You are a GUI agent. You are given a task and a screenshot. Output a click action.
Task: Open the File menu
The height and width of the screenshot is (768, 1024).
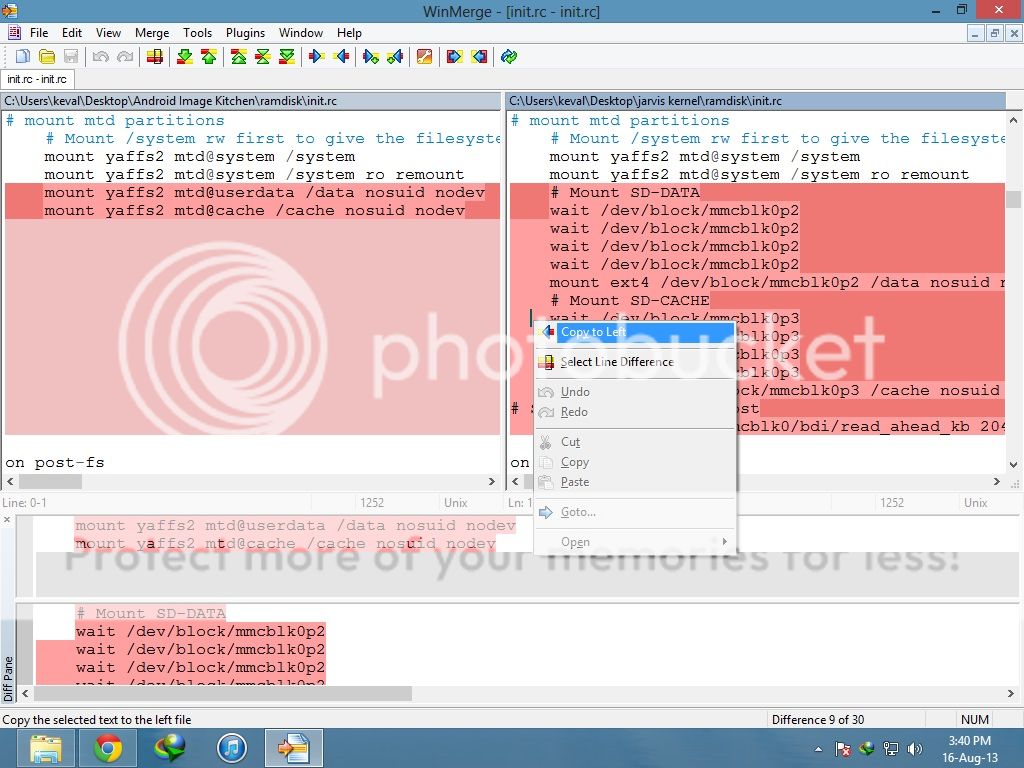pos(39,33)
